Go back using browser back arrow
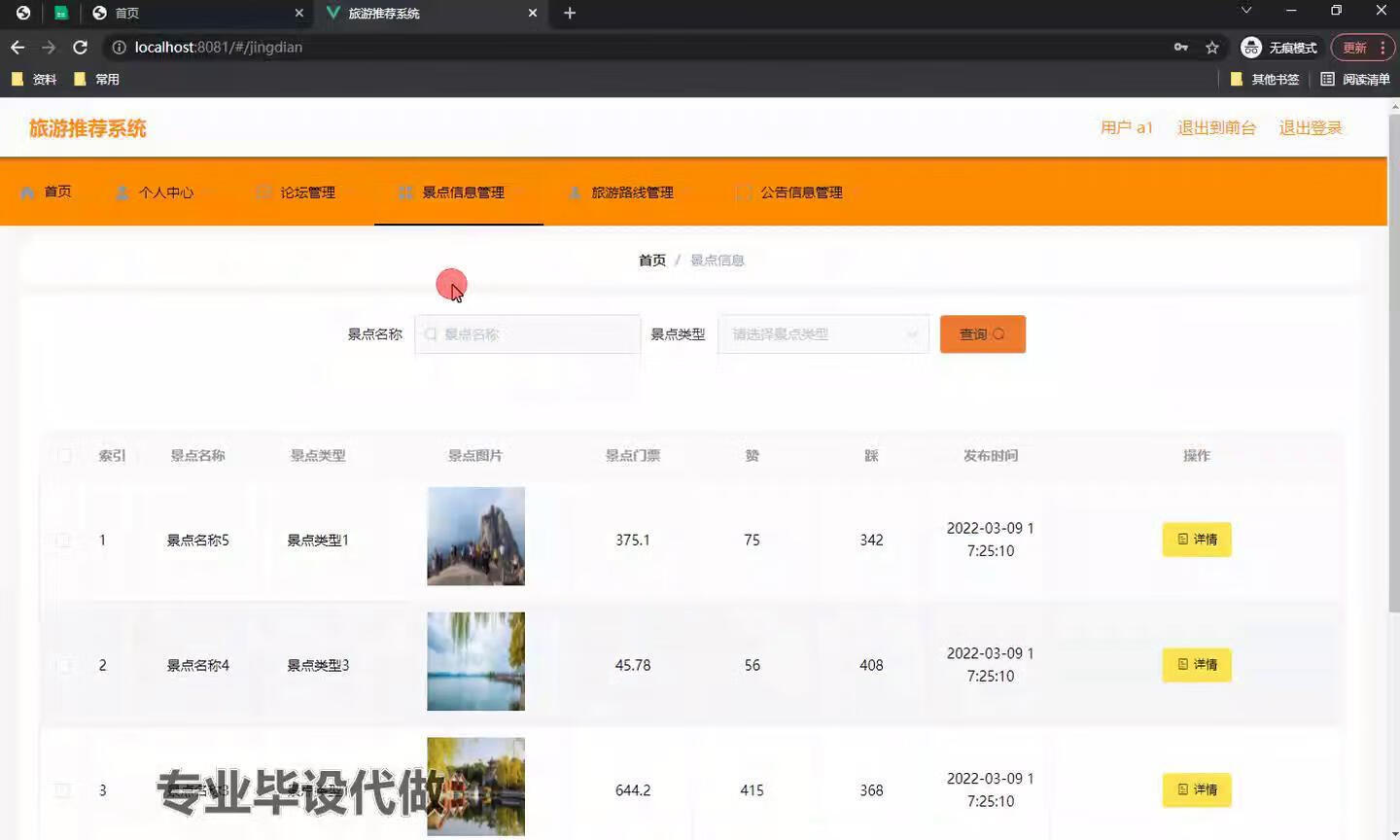Screen dimensions: 1400x840 [x=17, y=47]
